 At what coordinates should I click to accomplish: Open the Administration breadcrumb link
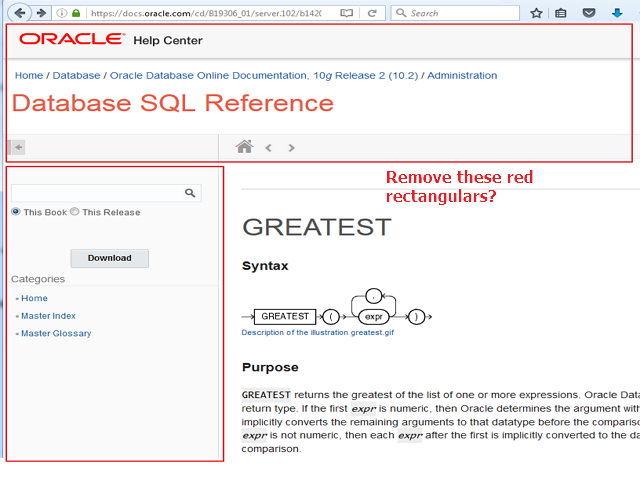point(462,75)
